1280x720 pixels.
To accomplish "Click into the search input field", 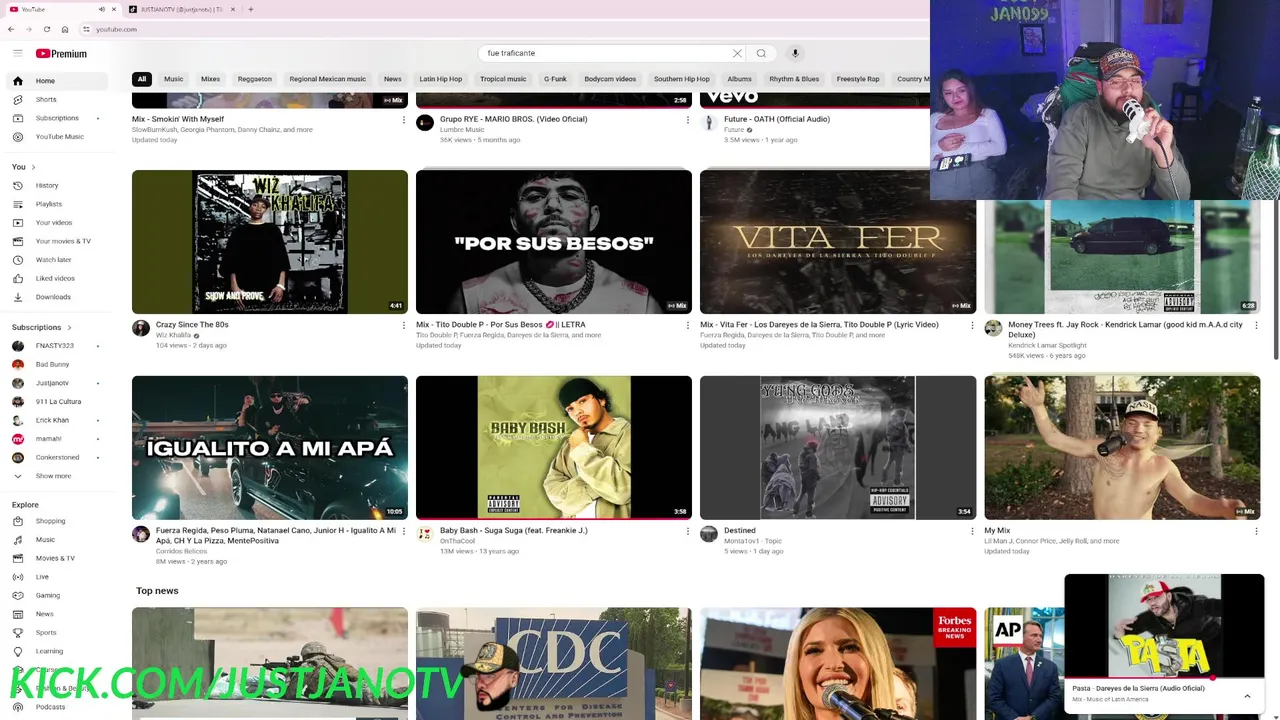I will point(605,53).
